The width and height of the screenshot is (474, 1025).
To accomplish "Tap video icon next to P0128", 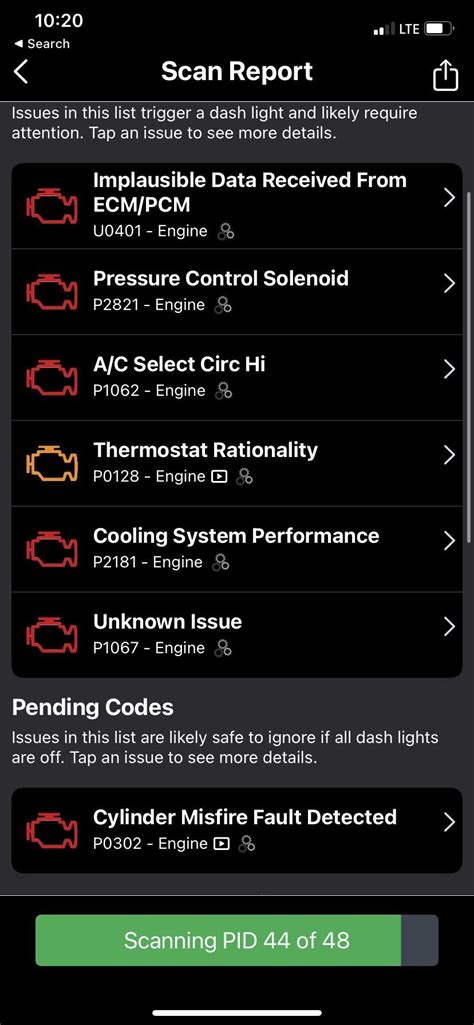I will click(x=220, y=477).
